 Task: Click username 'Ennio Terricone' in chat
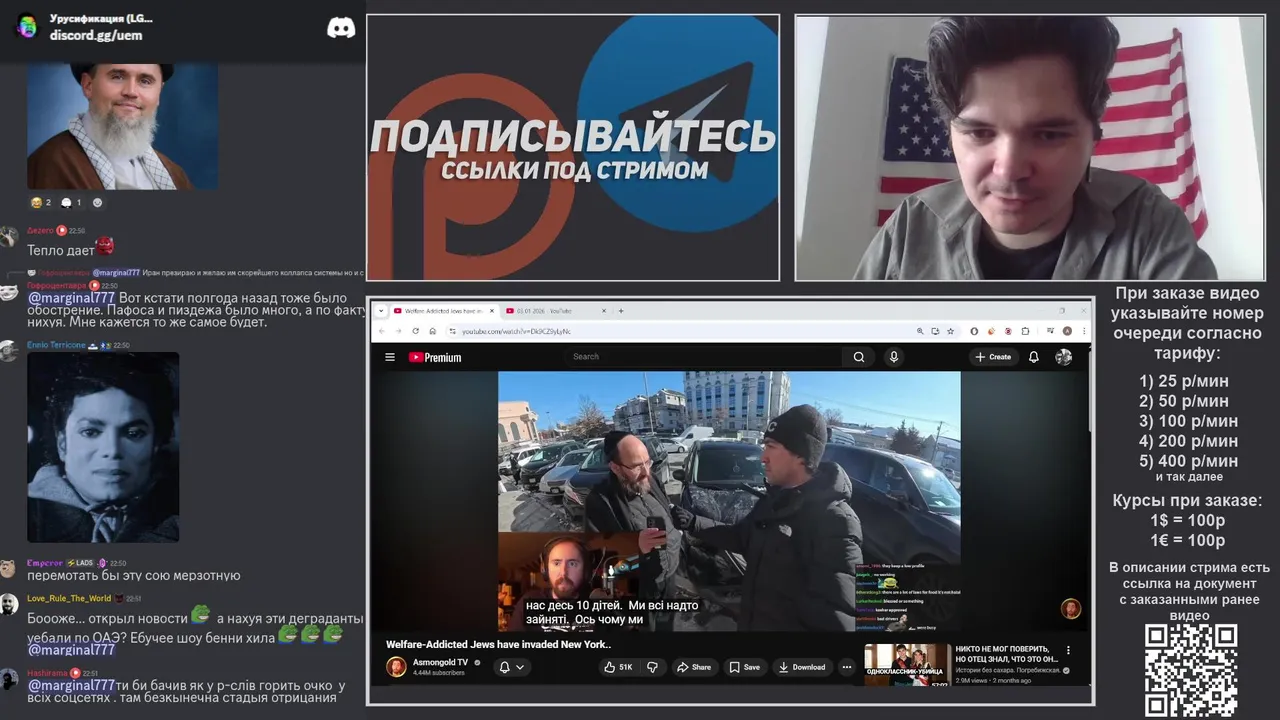pos(56,345)
